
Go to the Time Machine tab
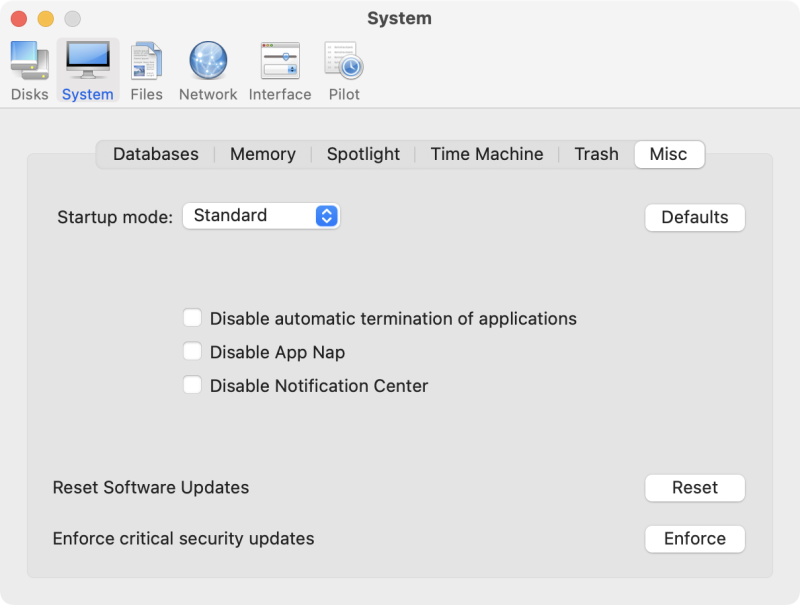tap(487, 154)
